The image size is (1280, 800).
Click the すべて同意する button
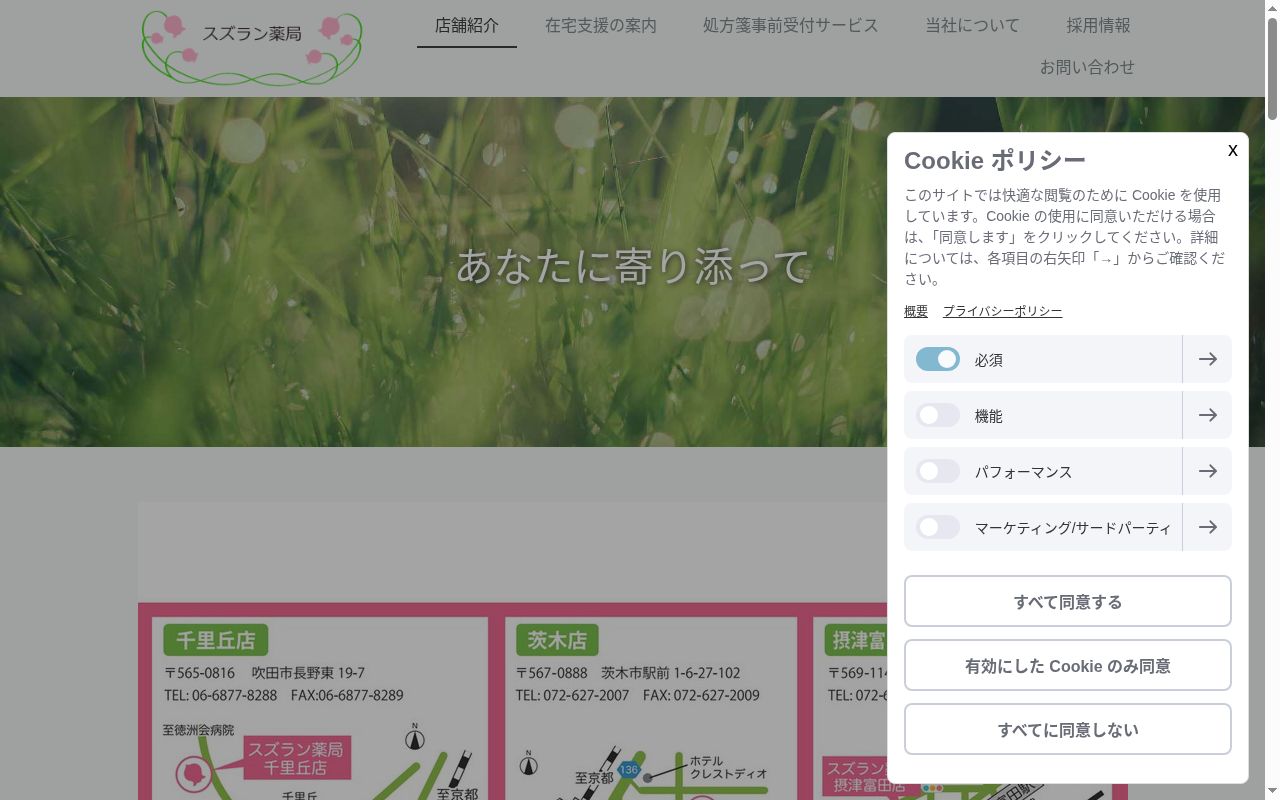pyautogui.click(x=1068, y=601)
